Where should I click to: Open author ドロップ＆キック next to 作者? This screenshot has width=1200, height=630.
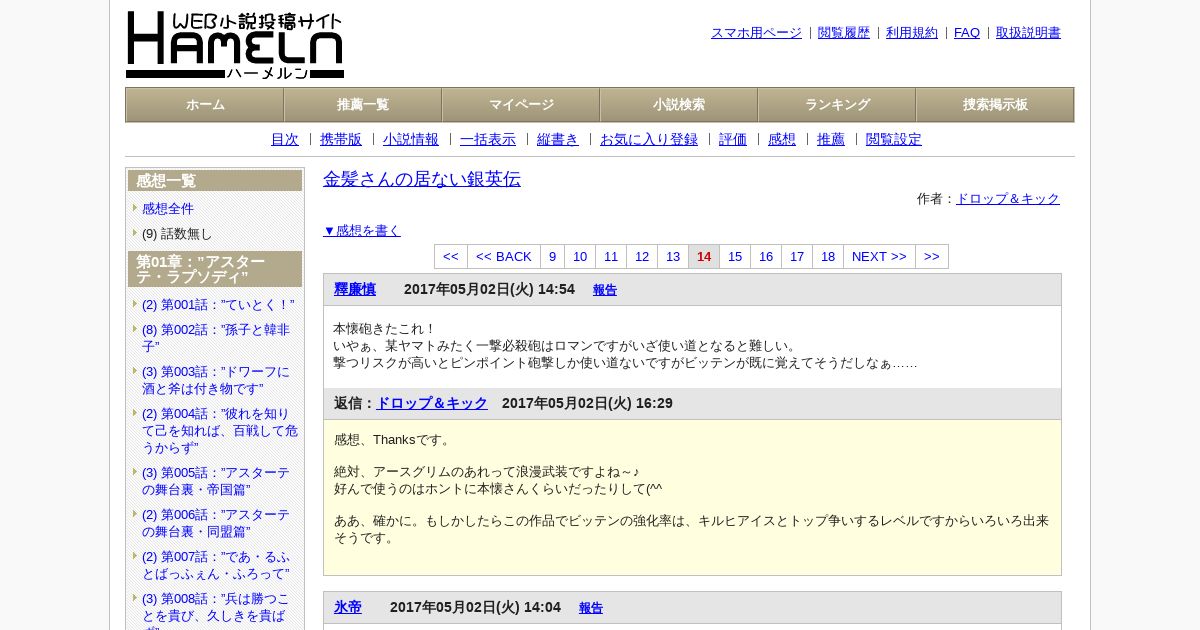click(x=1008, y=199)
